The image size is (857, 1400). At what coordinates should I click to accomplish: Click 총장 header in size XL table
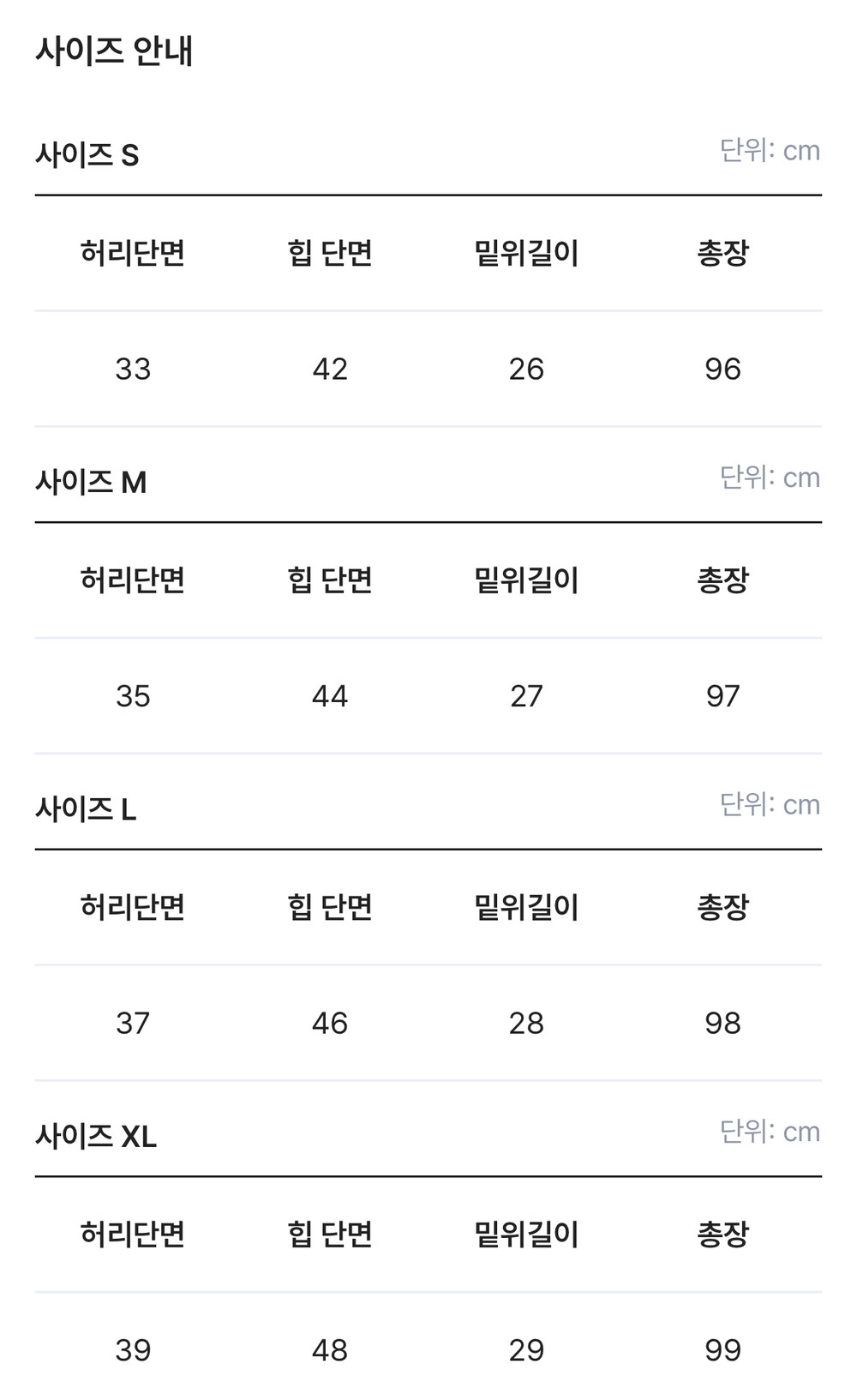(x=722, y=1235)
